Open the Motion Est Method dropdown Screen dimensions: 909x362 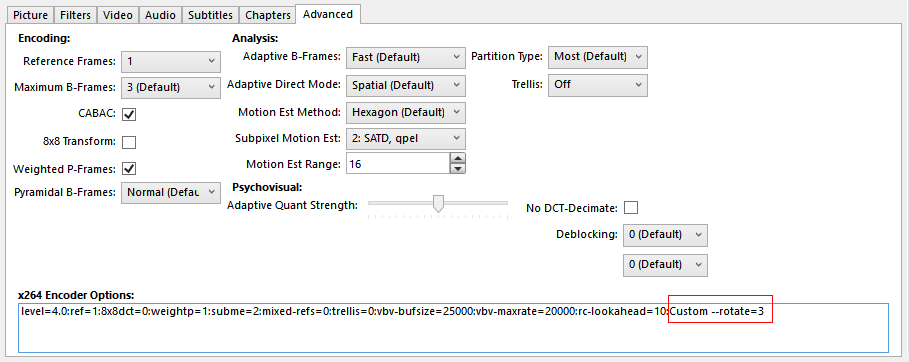click(406, 112)
